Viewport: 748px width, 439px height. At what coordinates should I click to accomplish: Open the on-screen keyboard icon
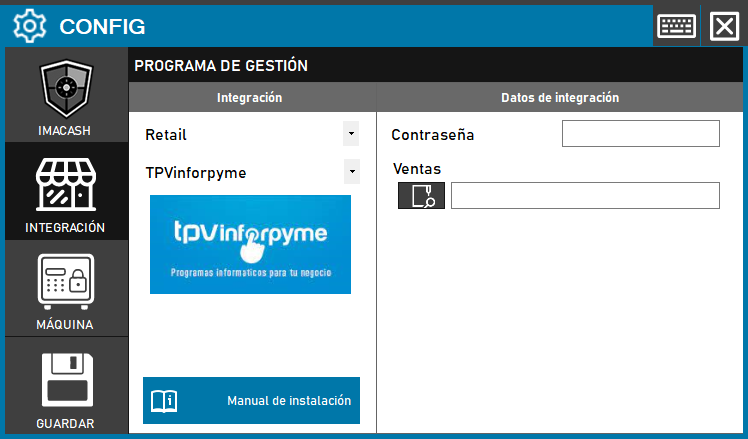pos(676,25)
